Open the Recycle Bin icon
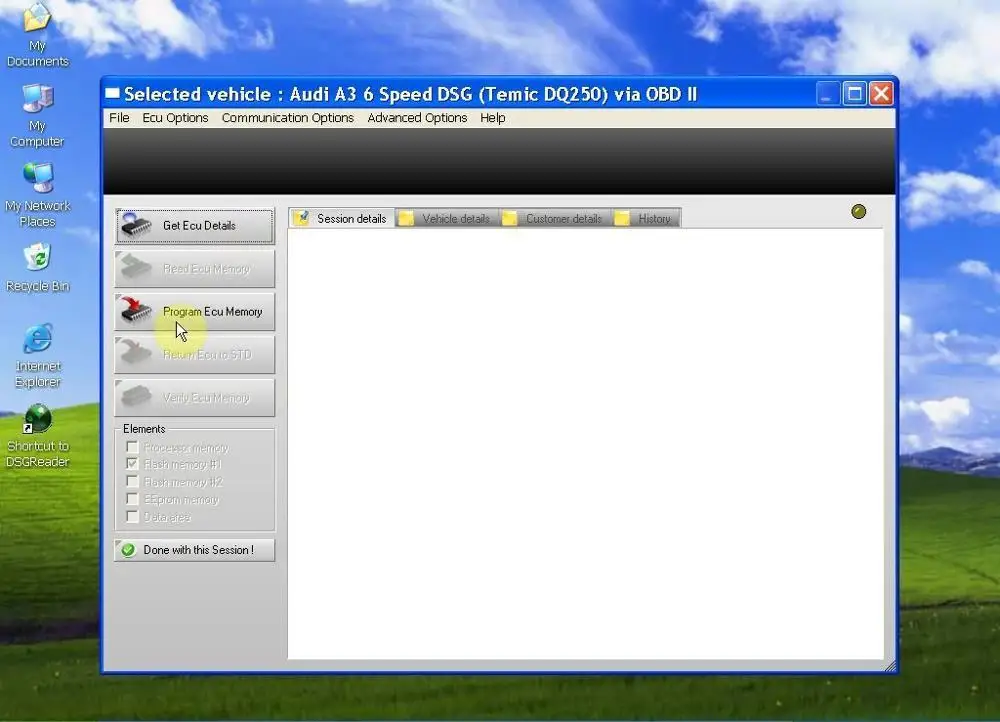 tap(37, 268)
